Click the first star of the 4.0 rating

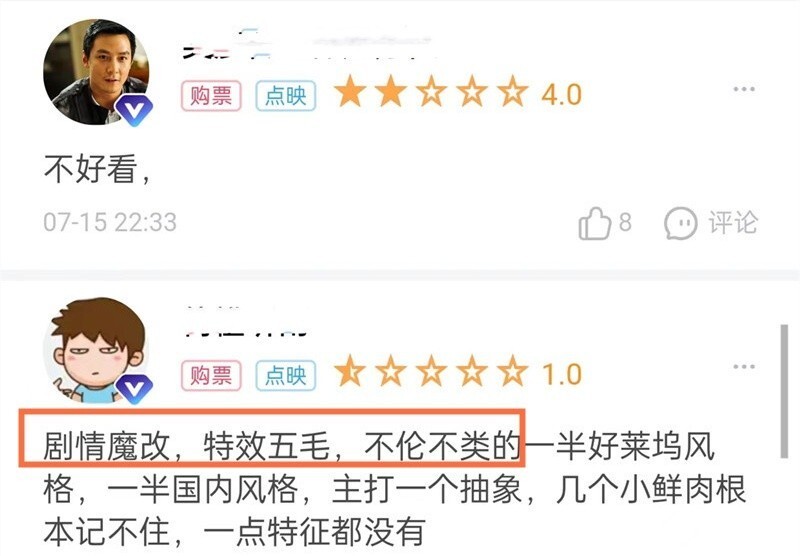[x=351, y=91]
